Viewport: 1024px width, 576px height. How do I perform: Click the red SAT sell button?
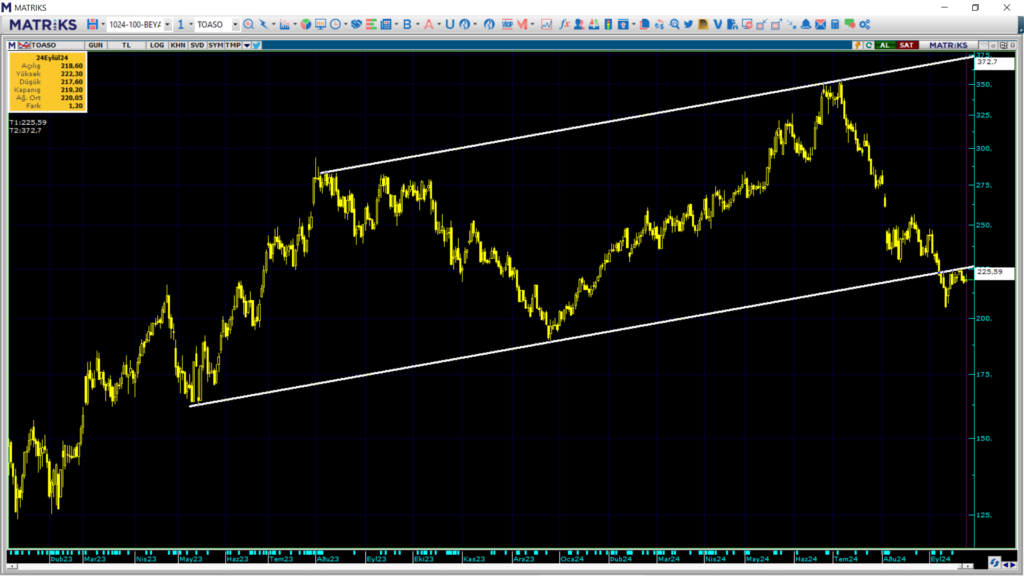906,45
